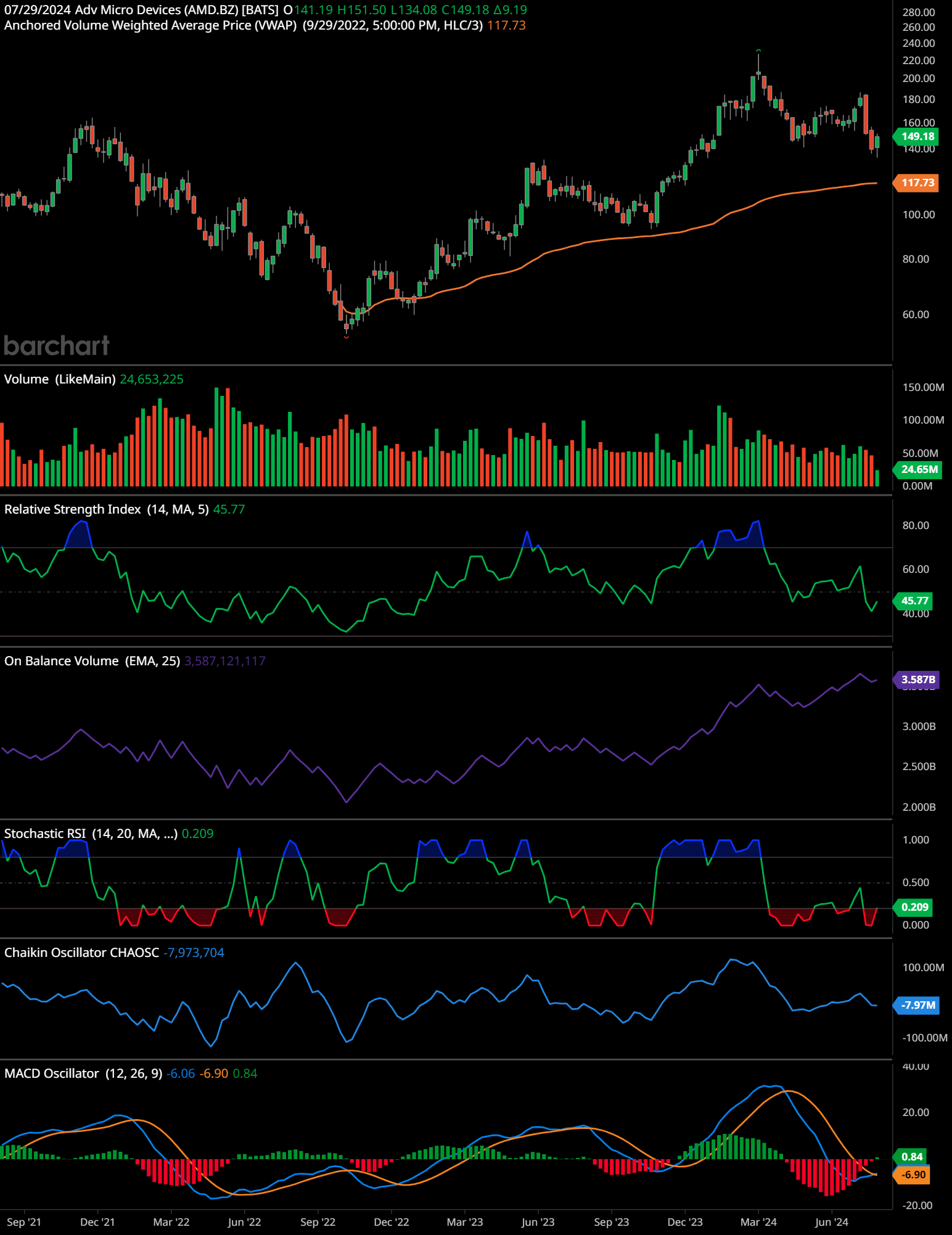Image resolution: width=952 pixels, height=1235 pixels.
Task: Select the blue -7.97M Chaikin axis tag
Action: [917, 1005]
